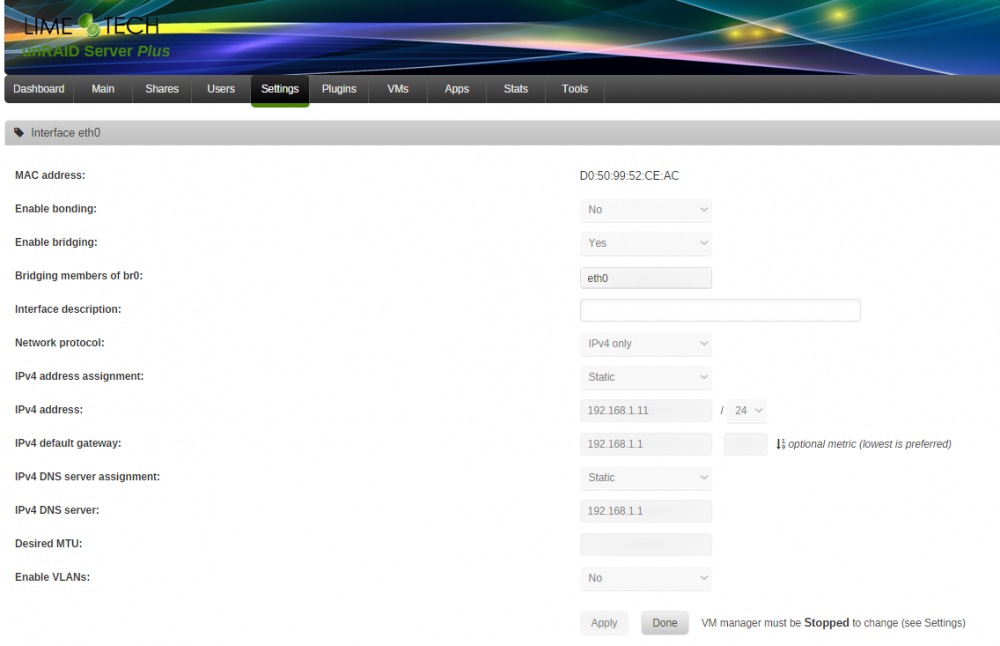
Task: Click the metric sort icon by gateway
Action: click(x=781, y=444)
